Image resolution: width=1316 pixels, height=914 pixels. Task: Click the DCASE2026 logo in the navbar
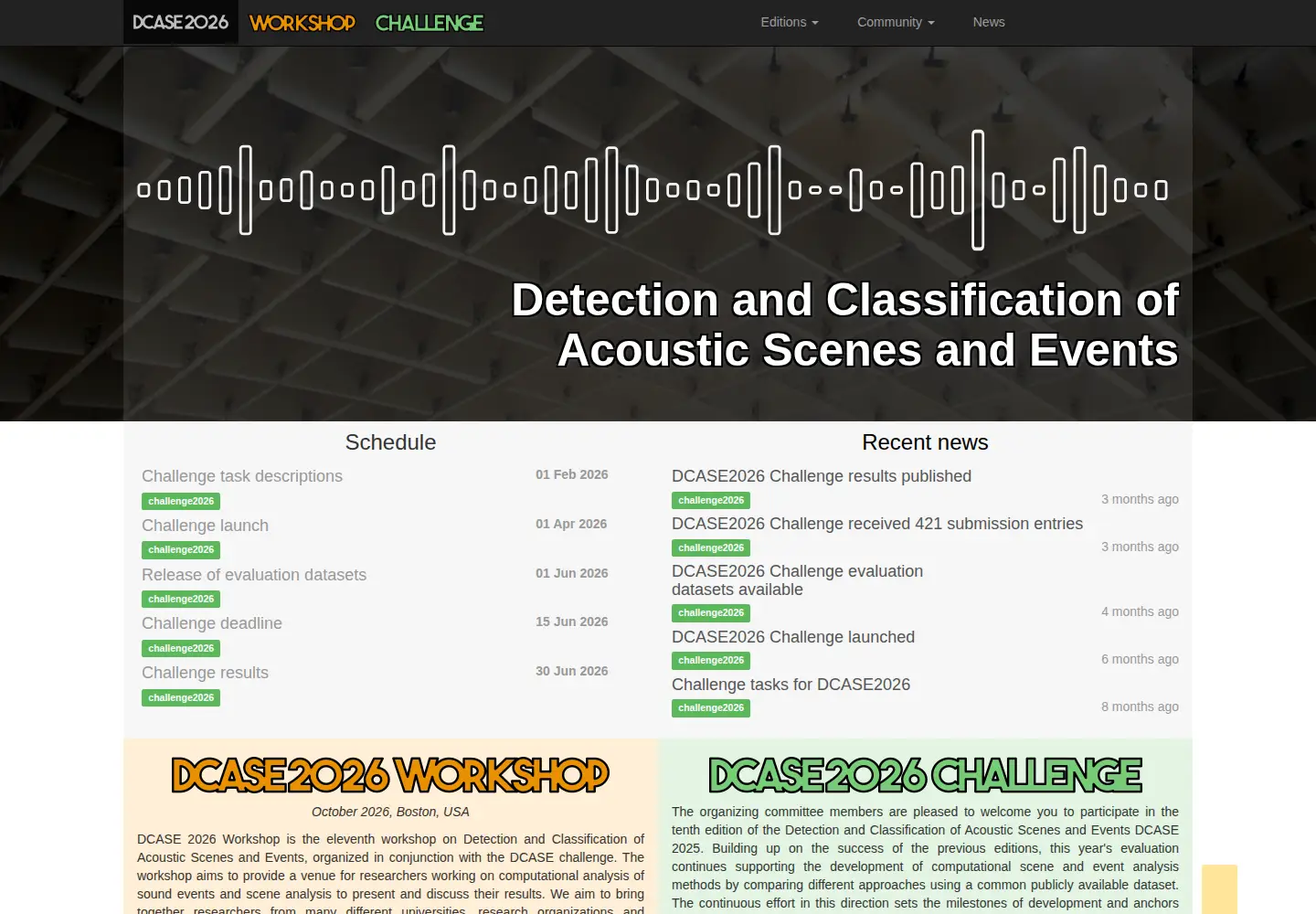181,22
